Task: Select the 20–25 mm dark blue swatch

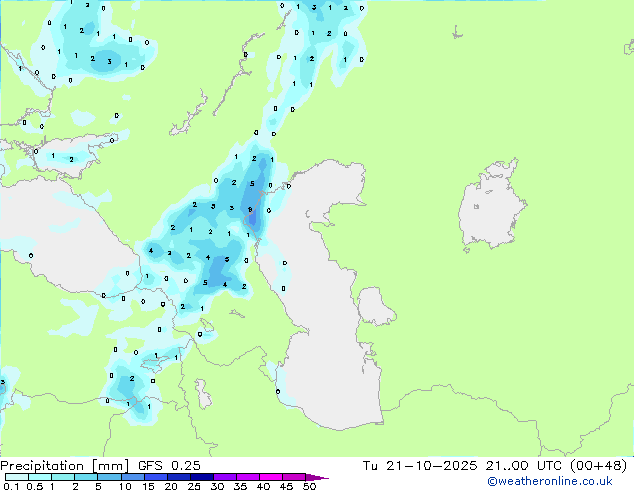Action: 179,477
